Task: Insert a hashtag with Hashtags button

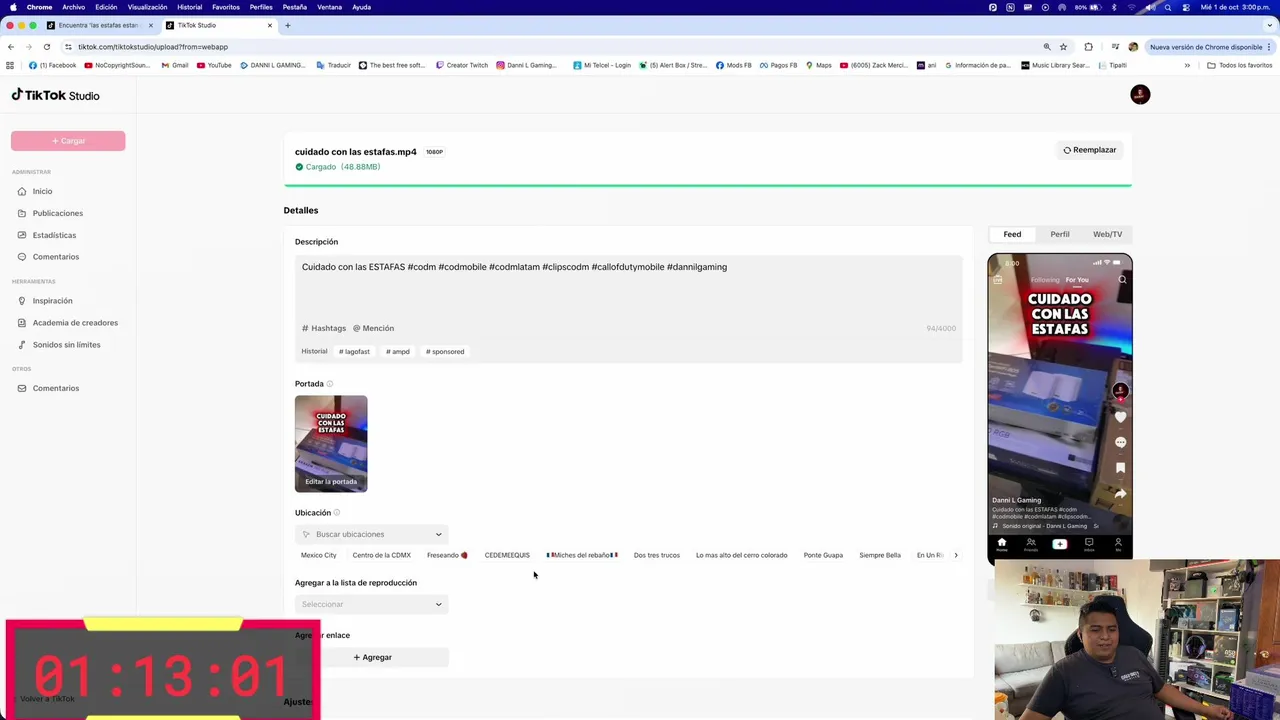Action: pyautogui.click(x=324, y=328)
